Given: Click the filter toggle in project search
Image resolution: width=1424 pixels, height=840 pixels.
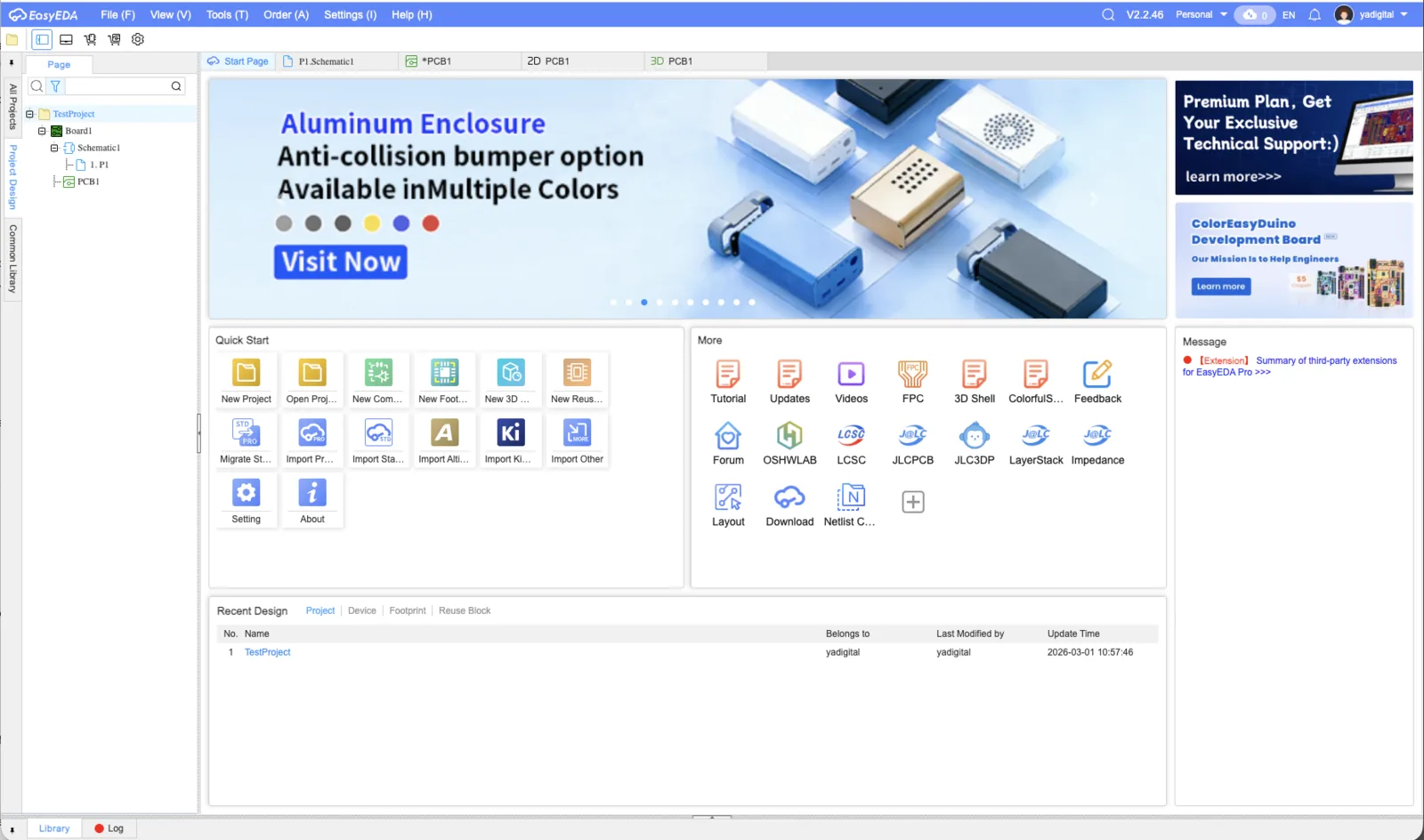Looking at the screenshot, I should tap(54, 86).
